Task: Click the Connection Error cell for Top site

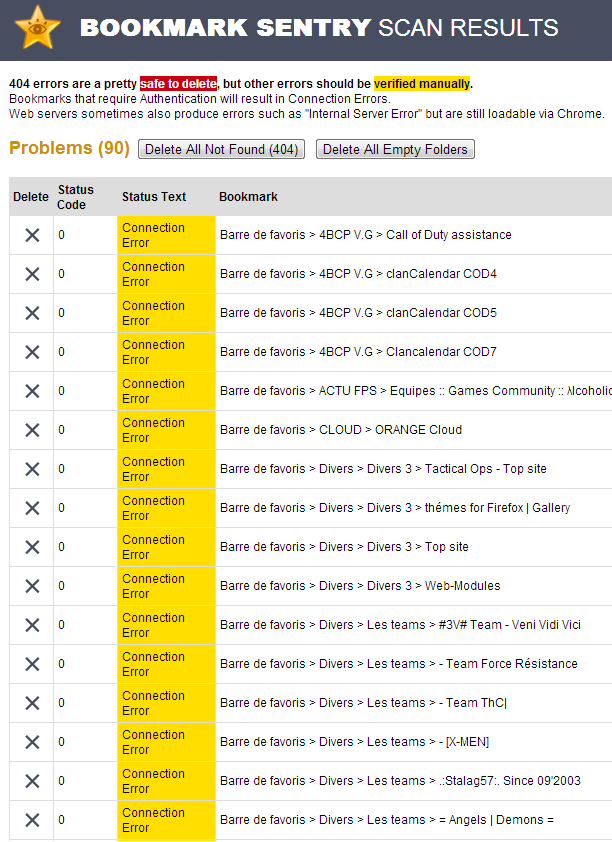Action: tap(166, 547)
